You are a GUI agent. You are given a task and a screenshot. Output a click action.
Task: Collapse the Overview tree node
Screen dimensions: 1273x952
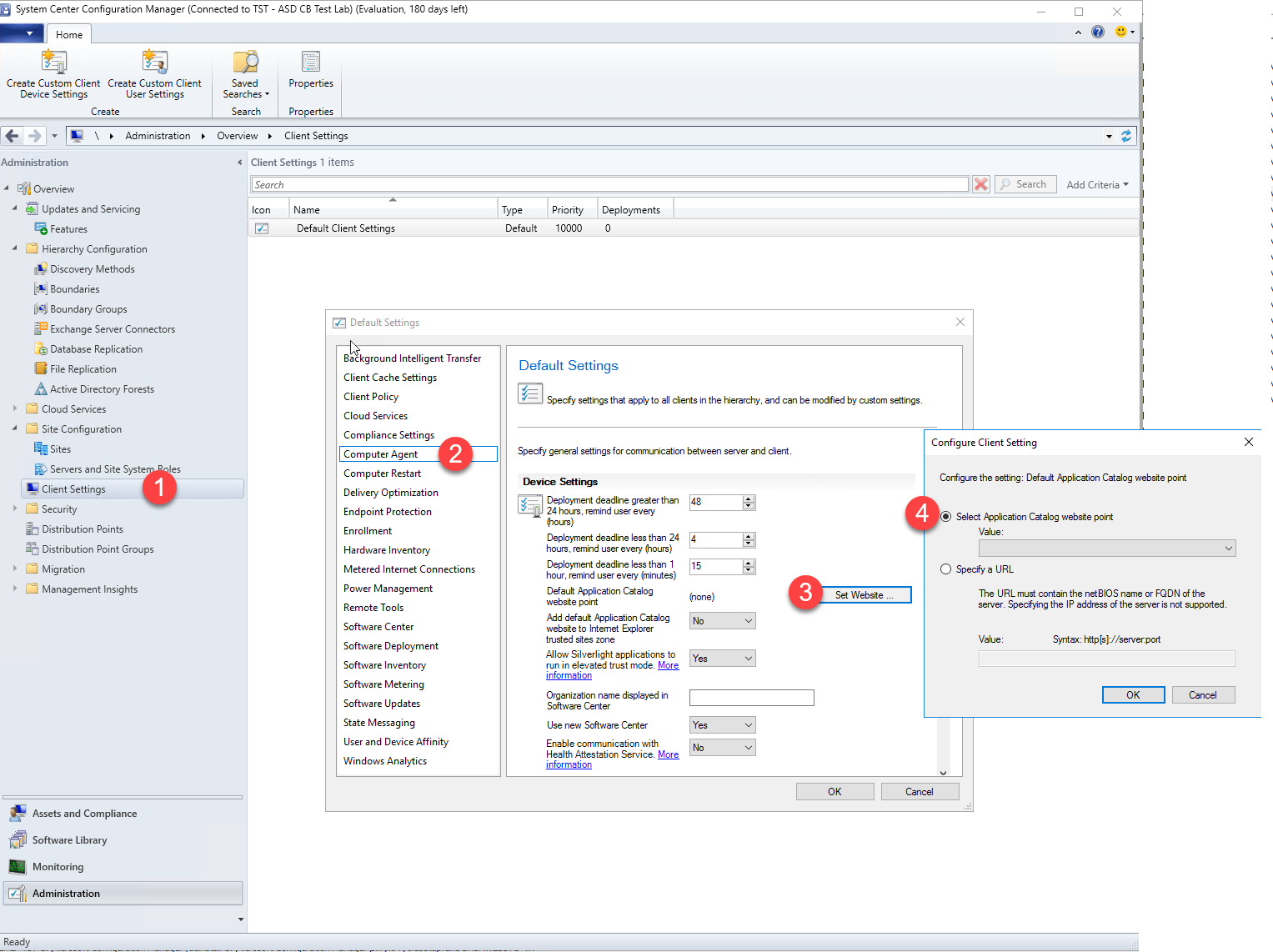coord(7,188)
